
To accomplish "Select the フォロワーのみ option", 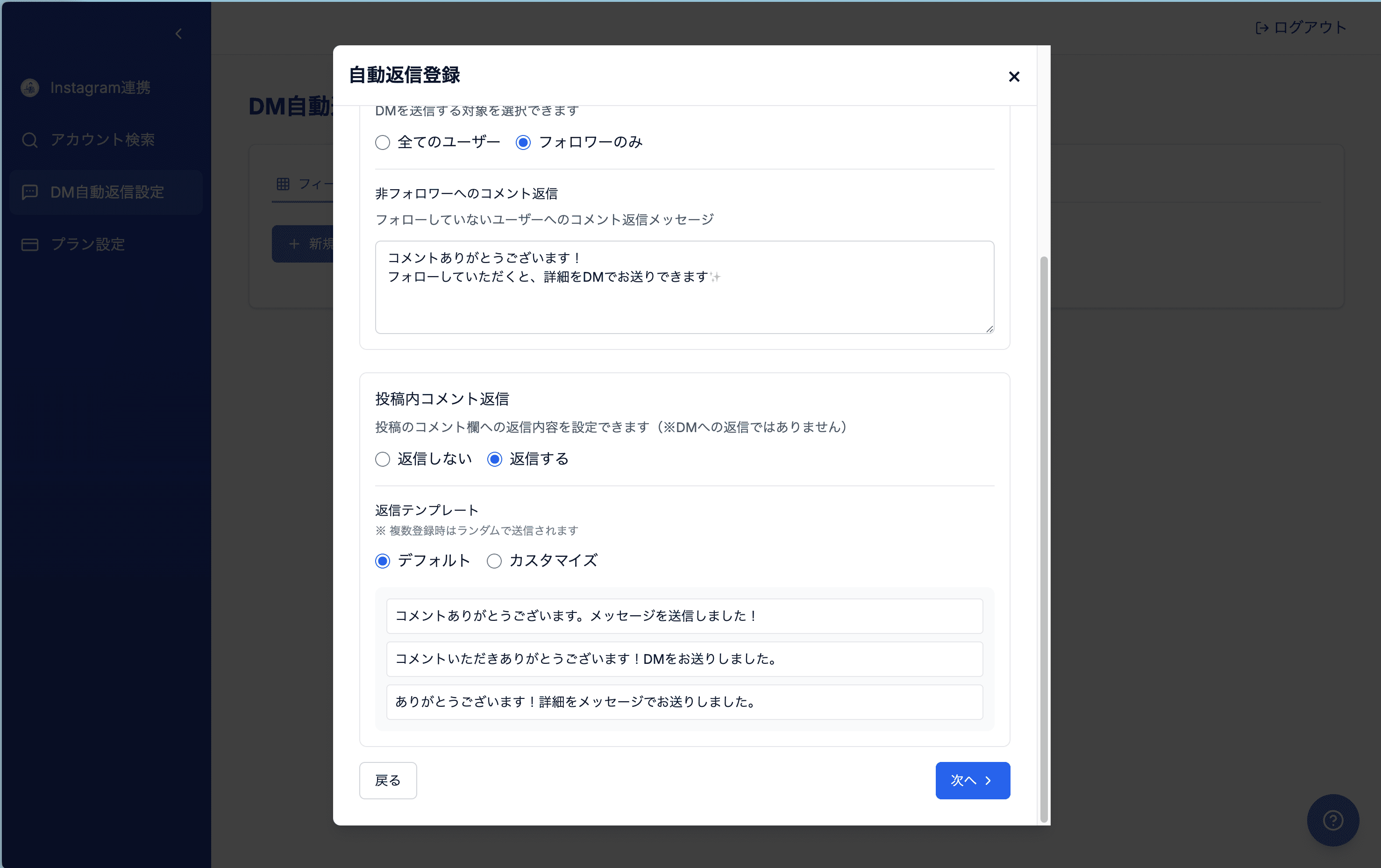I will point(522,142).
